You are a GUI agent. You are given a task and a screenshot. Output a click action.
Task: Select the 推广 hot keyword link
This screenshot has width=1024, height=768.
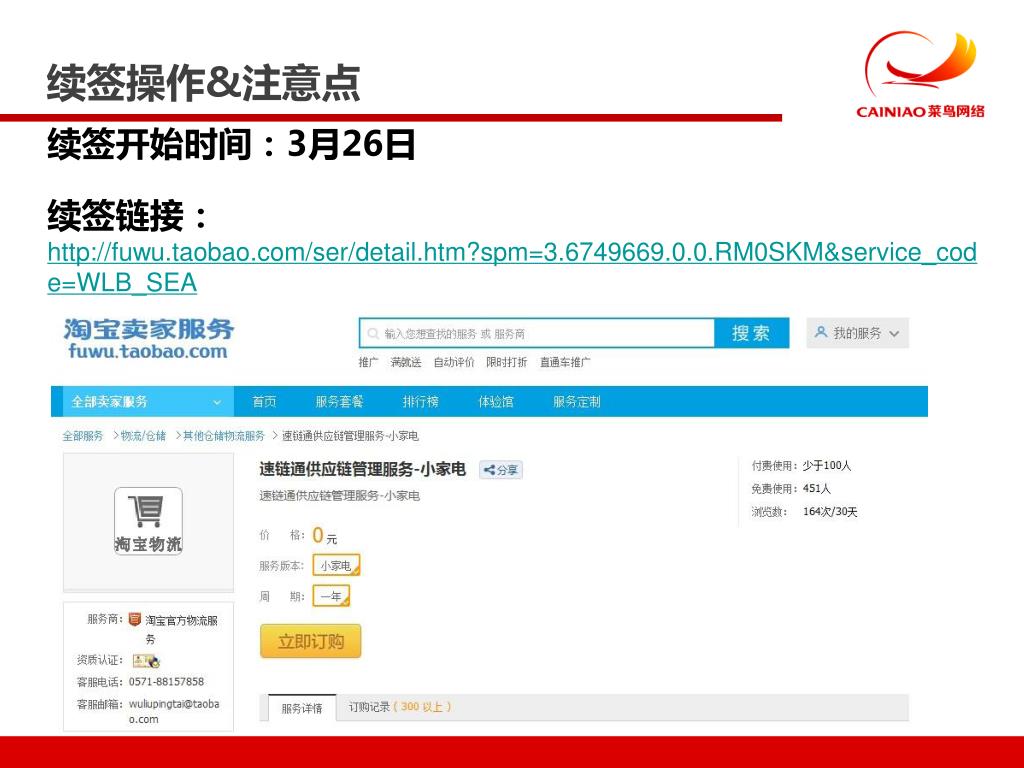368,362
